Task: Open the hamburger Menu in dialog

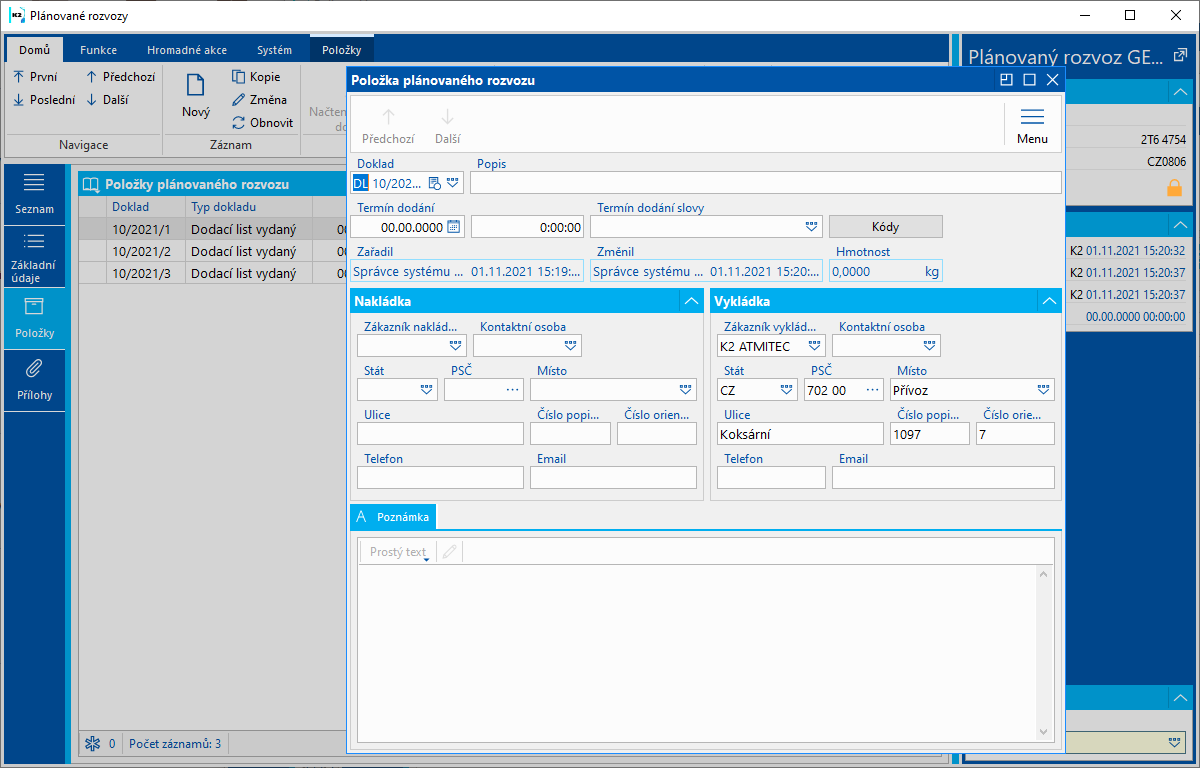Action: tap(1032, 117)
